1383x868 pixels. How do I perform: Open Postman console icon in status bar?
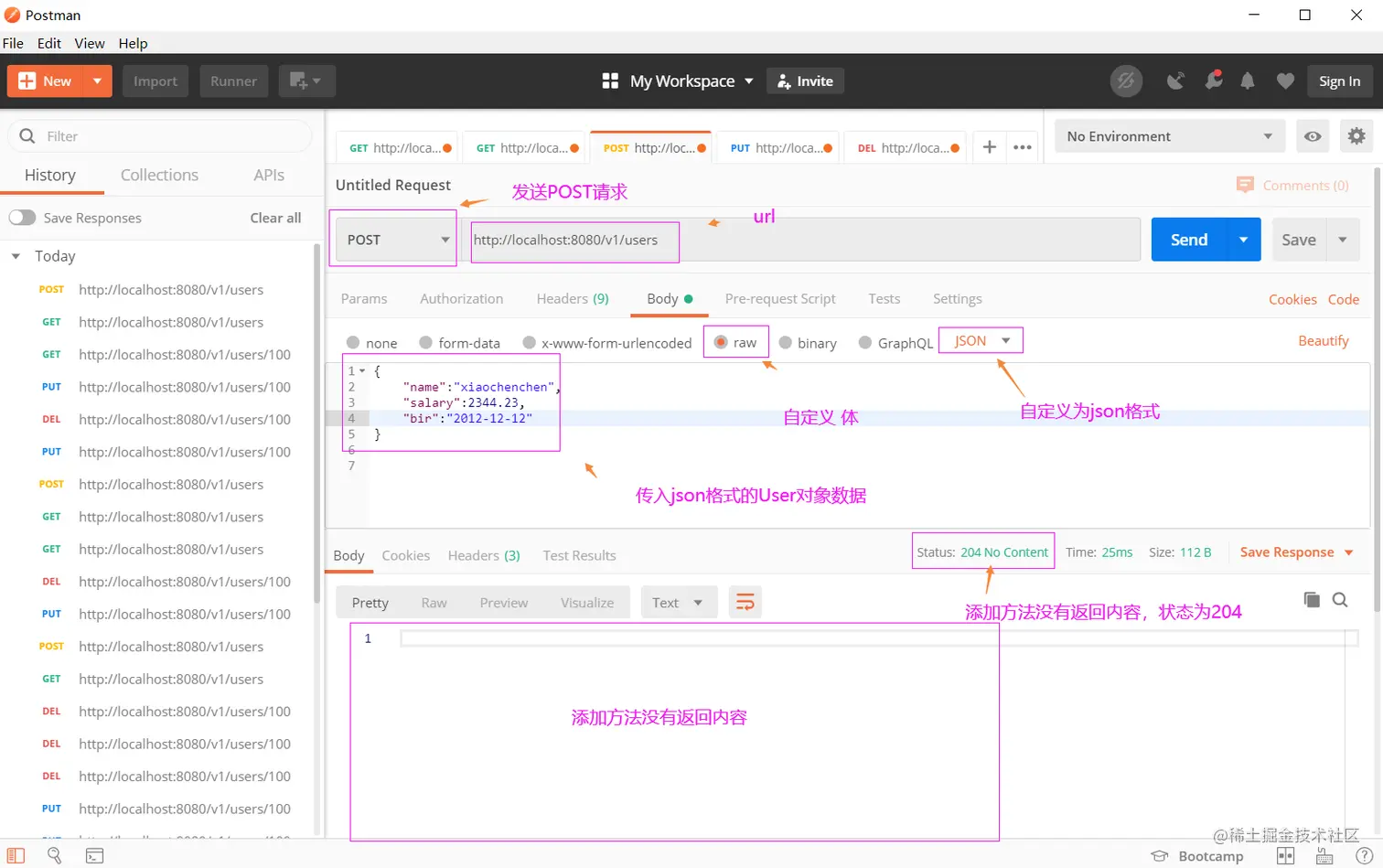coord(94,856)
